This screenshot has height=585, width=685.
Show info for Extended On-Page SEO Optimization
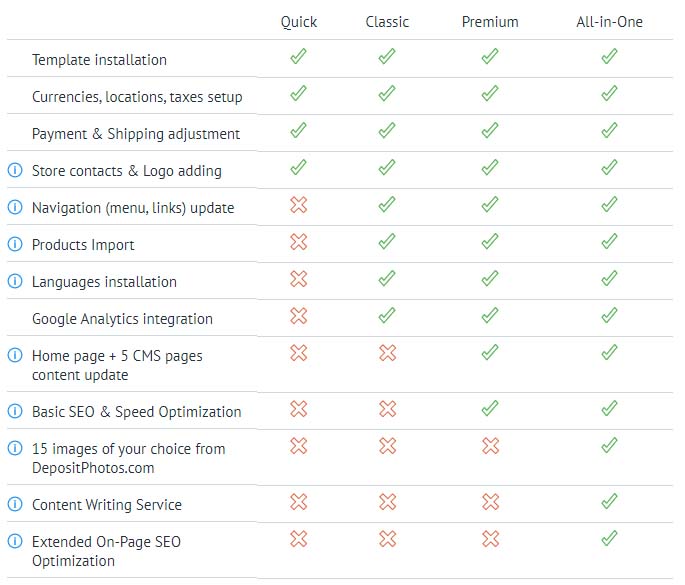(x=15, y=541)
